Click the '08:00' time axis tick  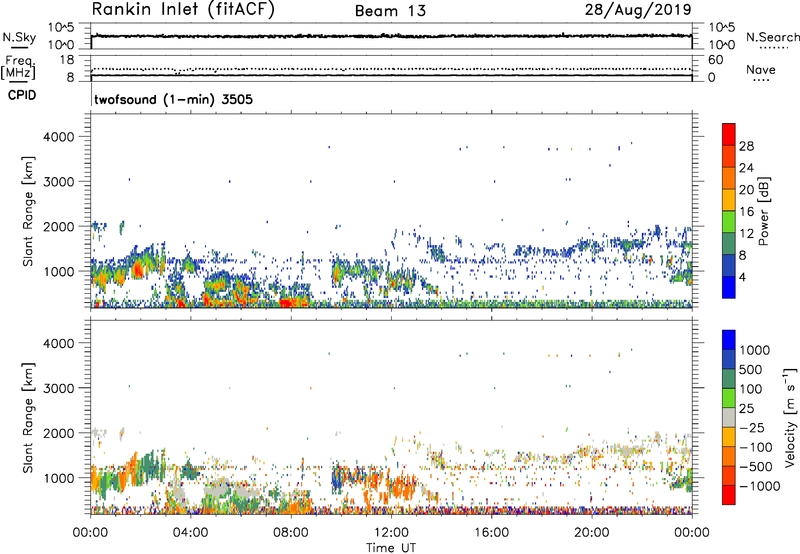(x=291, y=533)
